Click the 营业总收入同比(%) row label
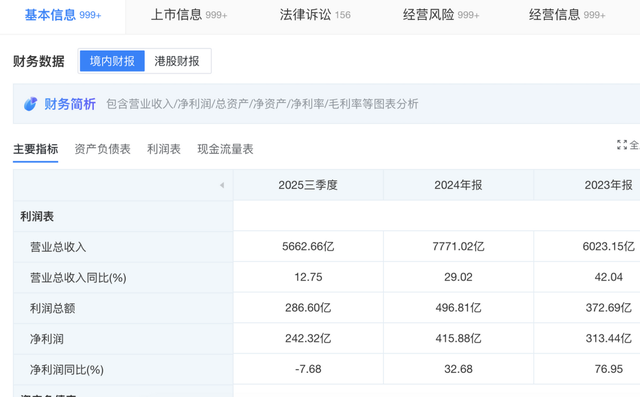Viewport: 640px width, 397px height. point(78,278)
